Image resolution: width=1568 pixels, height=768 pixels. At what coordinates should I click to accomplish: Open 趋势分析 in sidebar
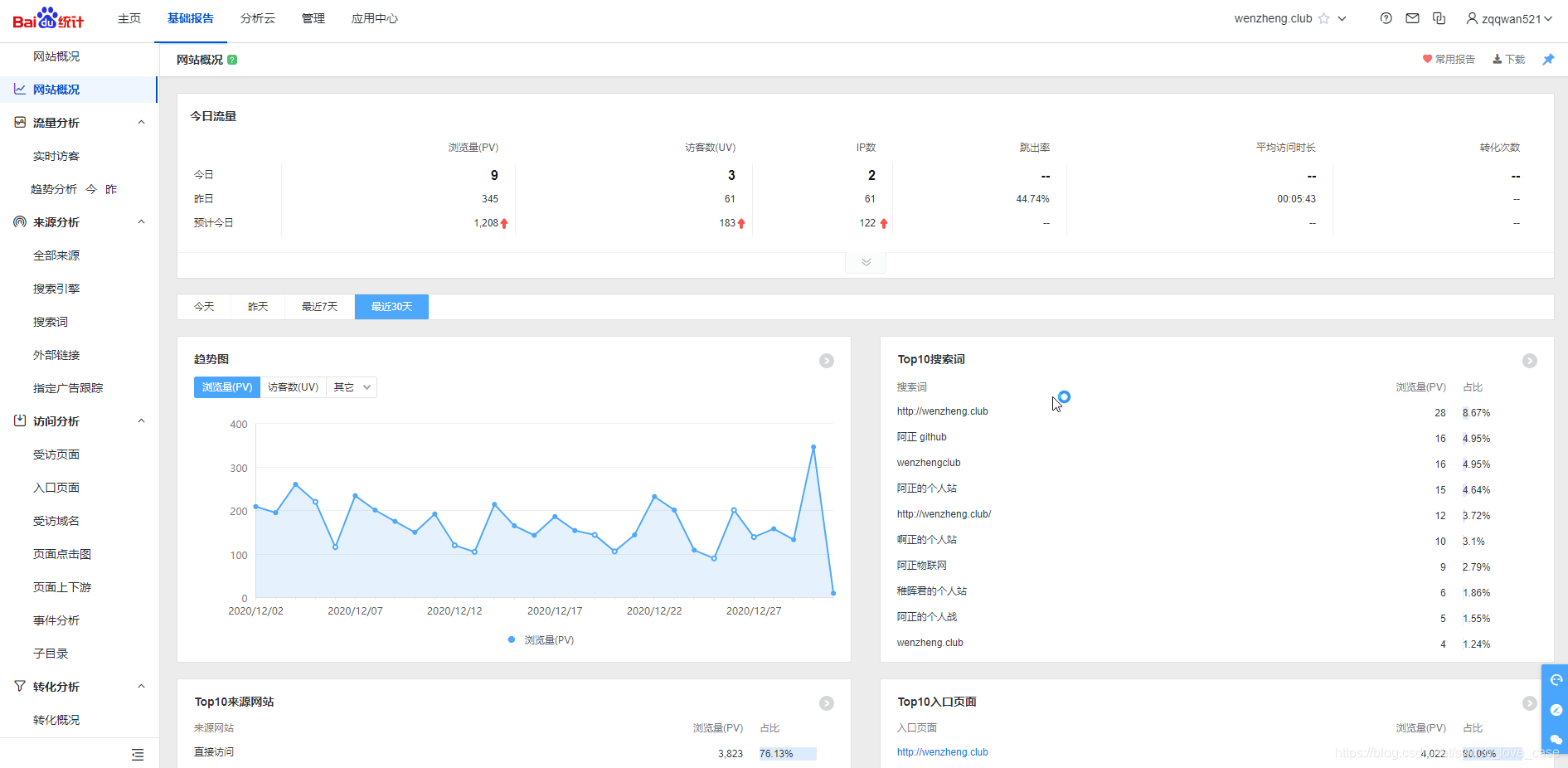click(x=54, y=189)
